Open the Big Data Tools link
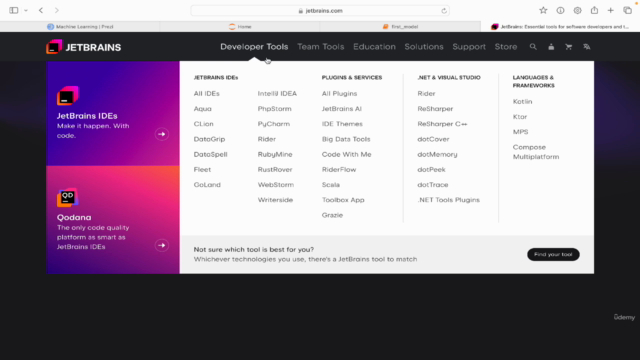 [346, 139]
